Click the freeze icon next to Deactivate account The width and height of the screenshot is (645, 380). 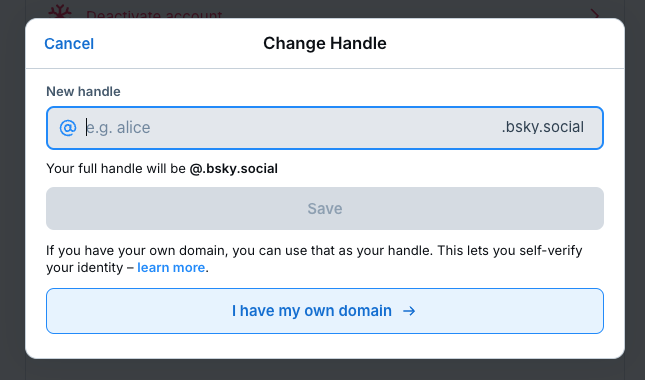coord(60,11)
